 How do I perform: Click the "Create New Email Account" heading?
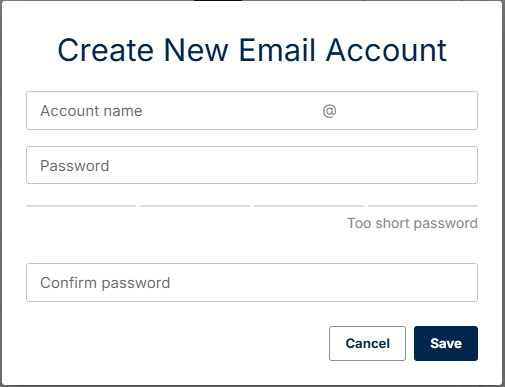click(x=252, y=50)
